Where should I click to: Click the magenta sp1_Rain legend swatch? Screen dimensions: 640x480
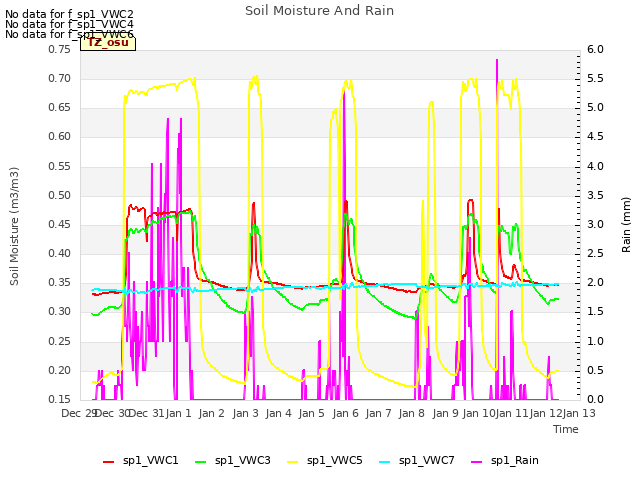tap(477, 462)
